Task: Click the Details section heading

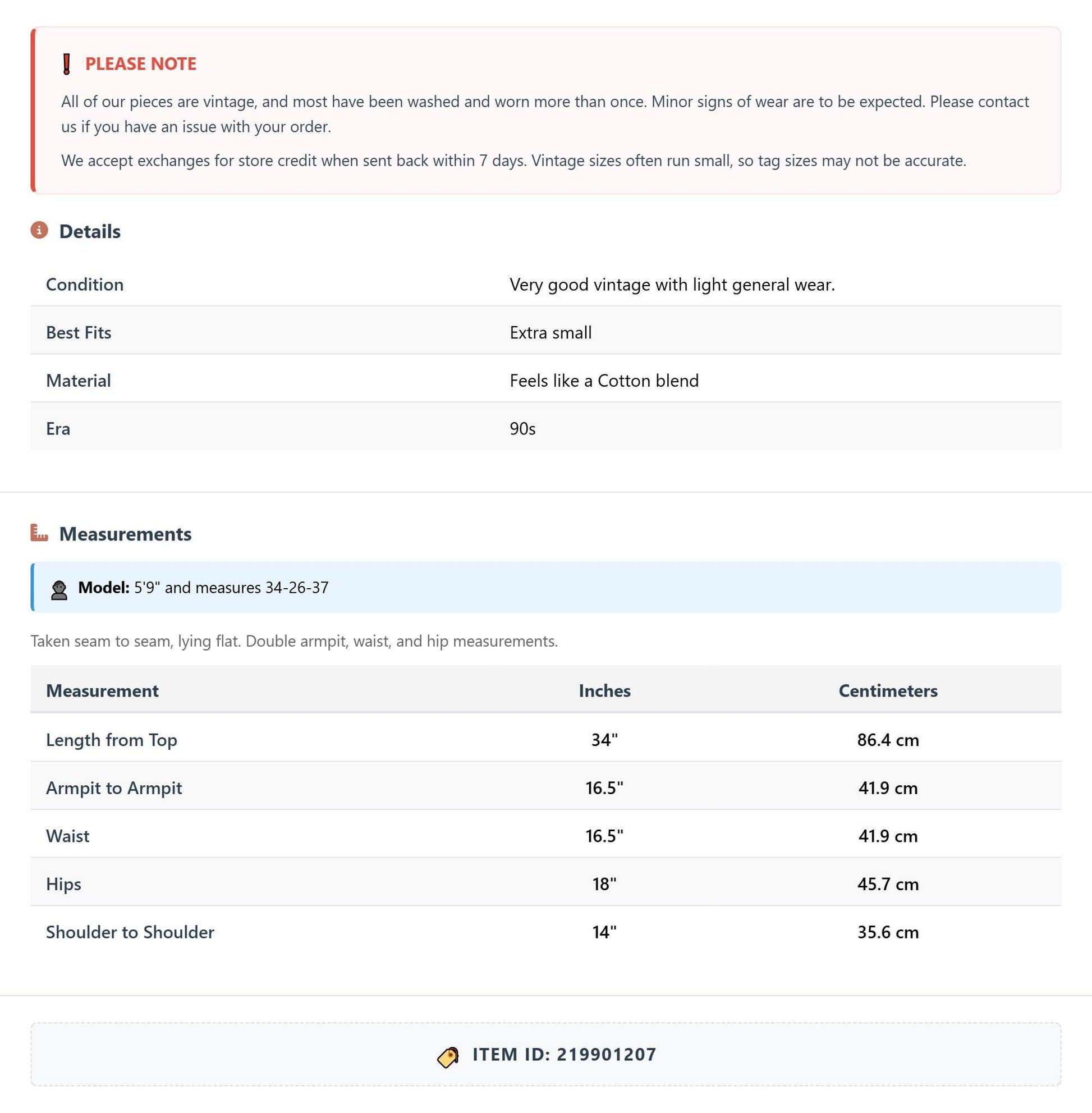Action: tap(89, 231)
